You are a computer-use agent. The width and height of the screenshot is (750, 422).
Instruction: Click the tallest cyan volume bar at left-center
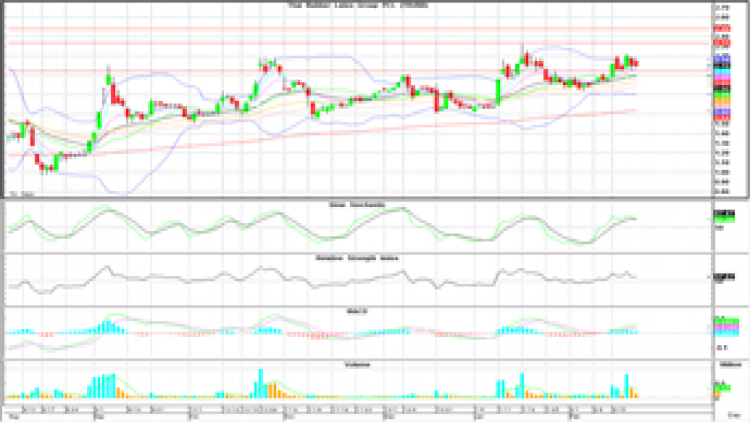[259, 384]
